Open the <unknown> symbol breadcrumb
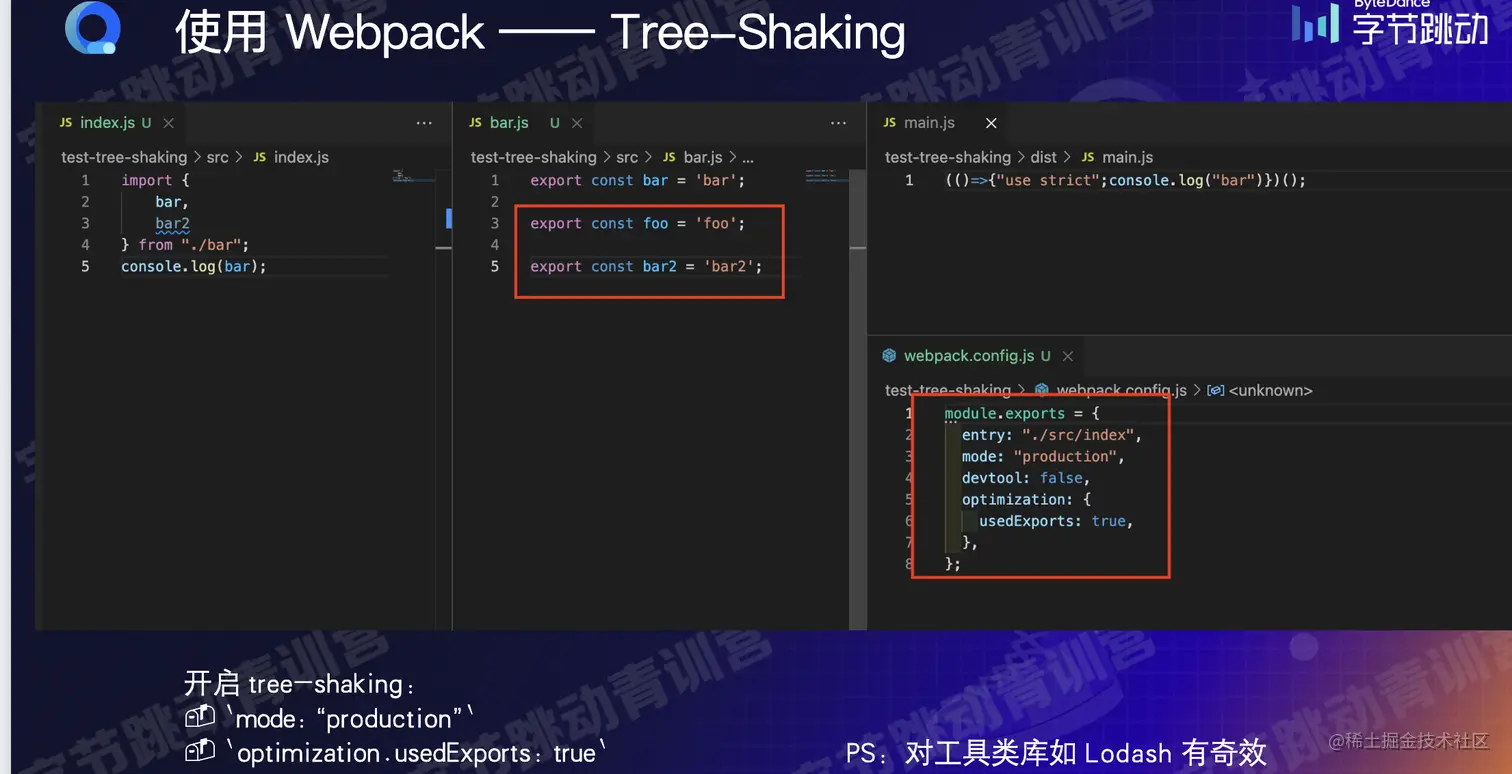Viewport: 1512px width, 774px height. coord(1270,390)
